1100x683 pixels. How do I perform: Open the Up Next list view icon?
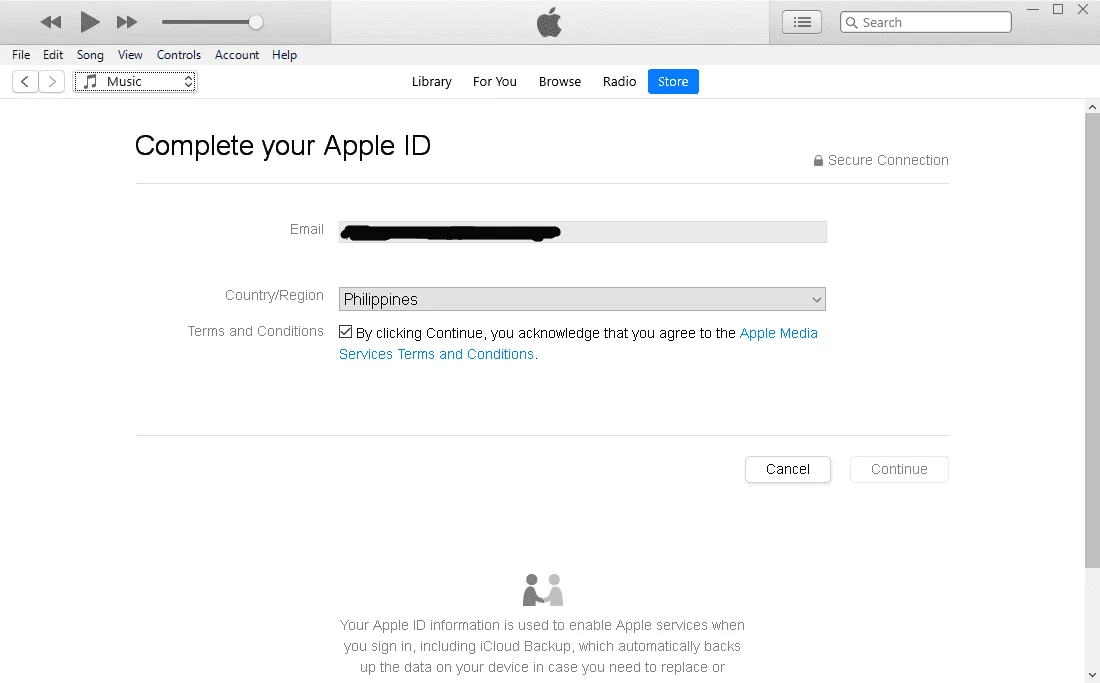[x=802, y=22]
